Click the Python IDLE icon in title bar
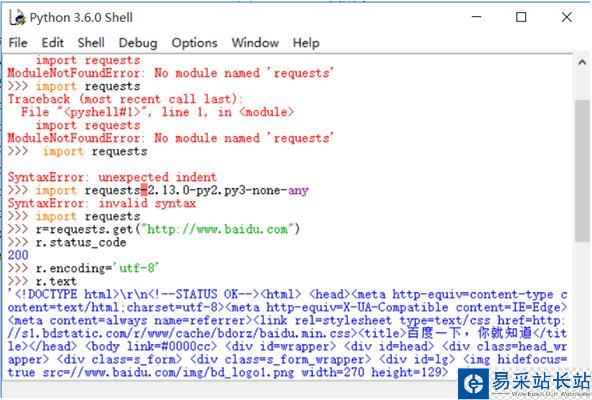The width and height of the screenshot is (592, 400). pos(17,17)
